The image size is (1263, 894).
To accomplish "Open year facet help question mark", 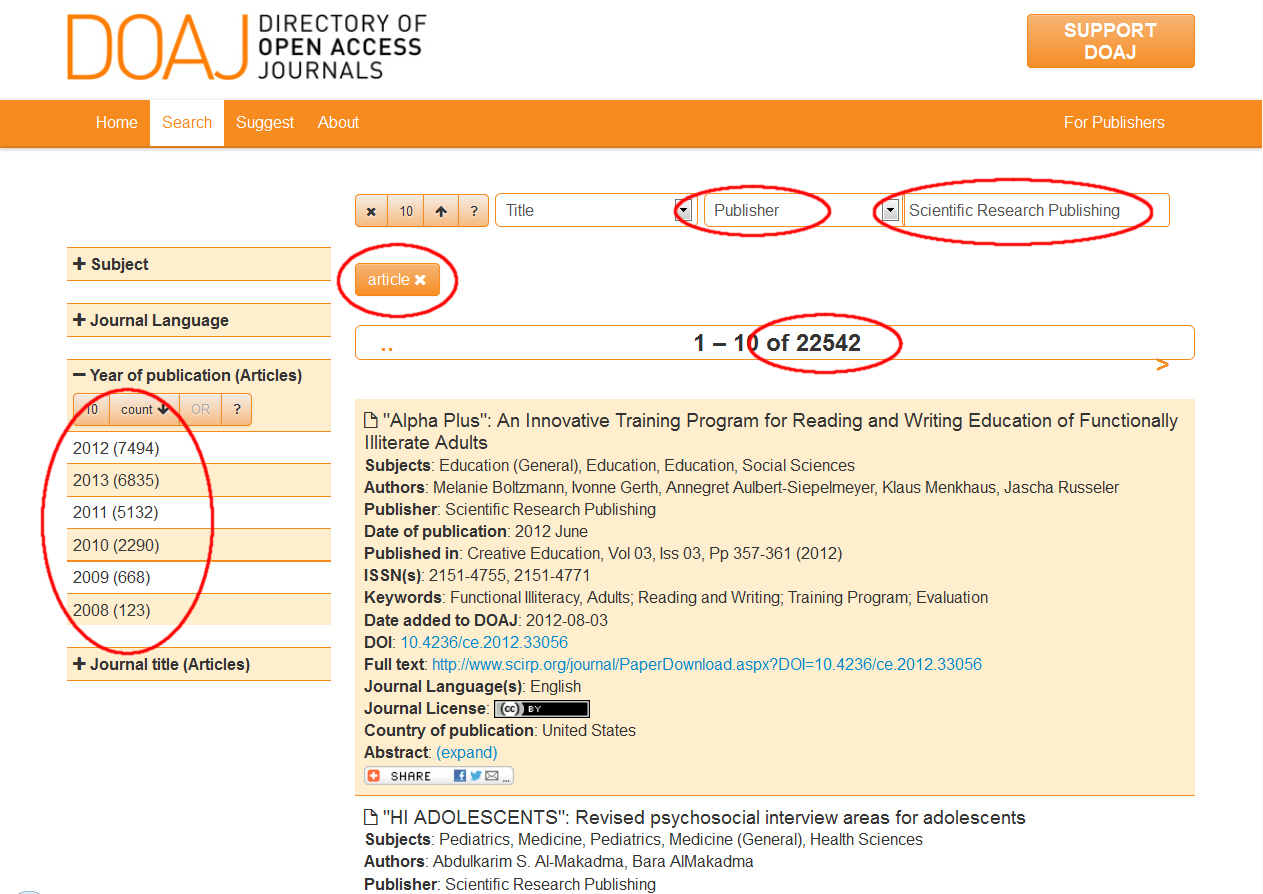I will (x=236, y=410).
